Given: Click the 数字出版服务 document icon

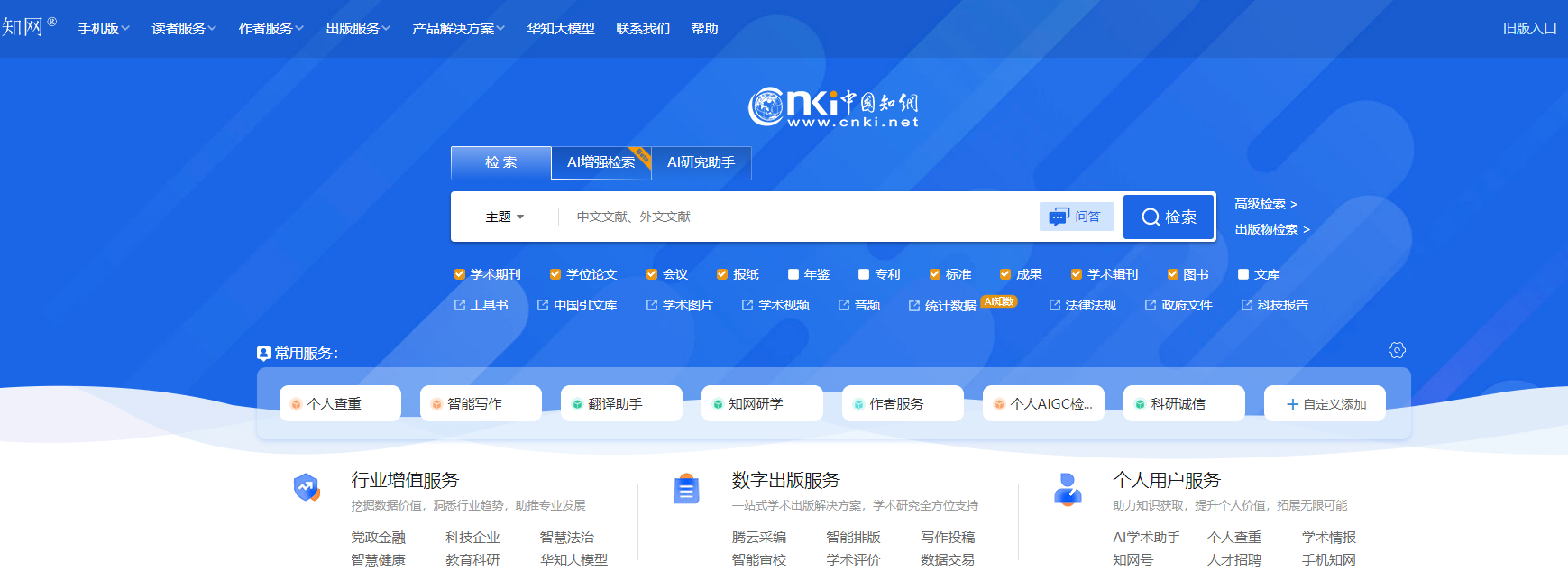Looking at the screenshot, I should (x=686, y=489).
